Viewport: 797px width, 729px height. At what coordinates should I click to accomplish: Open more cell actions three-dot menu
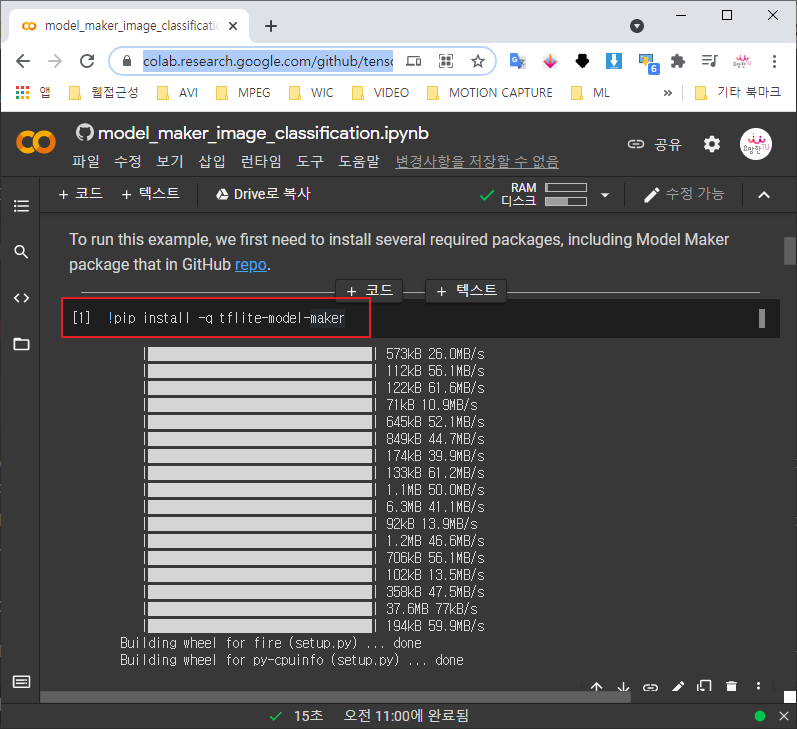pos(758,686)
